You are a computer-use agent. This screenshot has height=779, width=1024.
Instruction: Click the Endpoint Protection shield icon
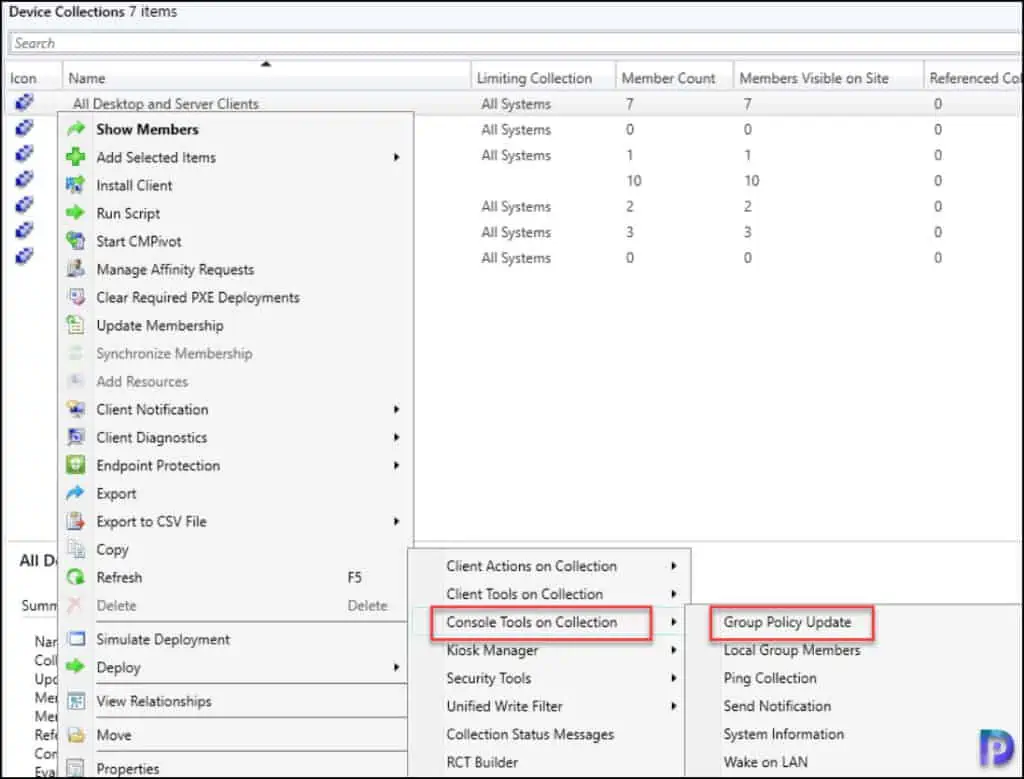coord(76,465)
